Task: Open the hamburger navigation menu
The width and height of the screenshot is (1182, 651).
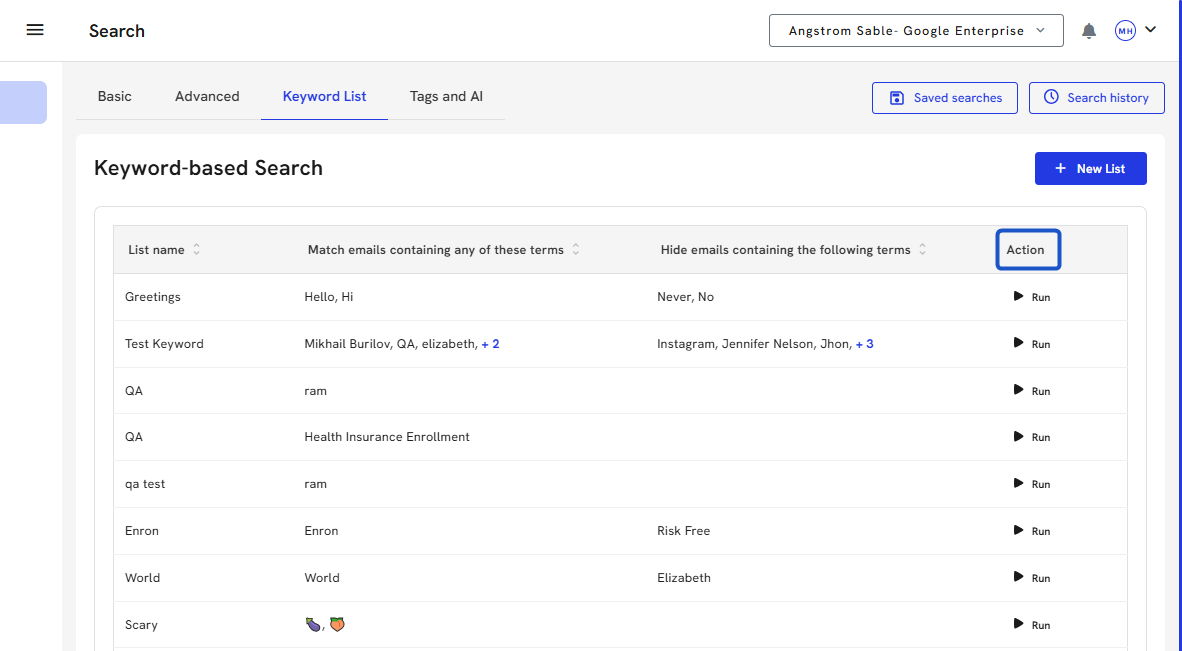Action: (35, 30)
